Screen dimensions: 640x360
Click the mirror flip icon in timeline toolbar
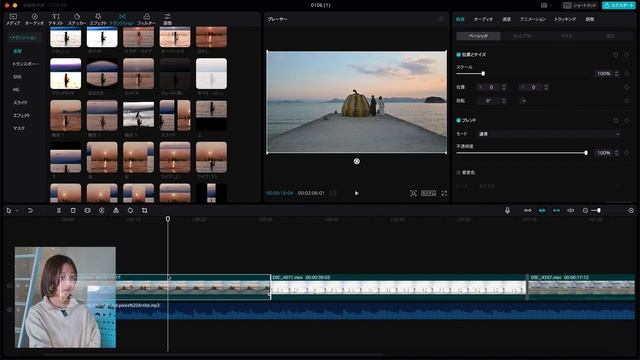(x=116, y=210)
